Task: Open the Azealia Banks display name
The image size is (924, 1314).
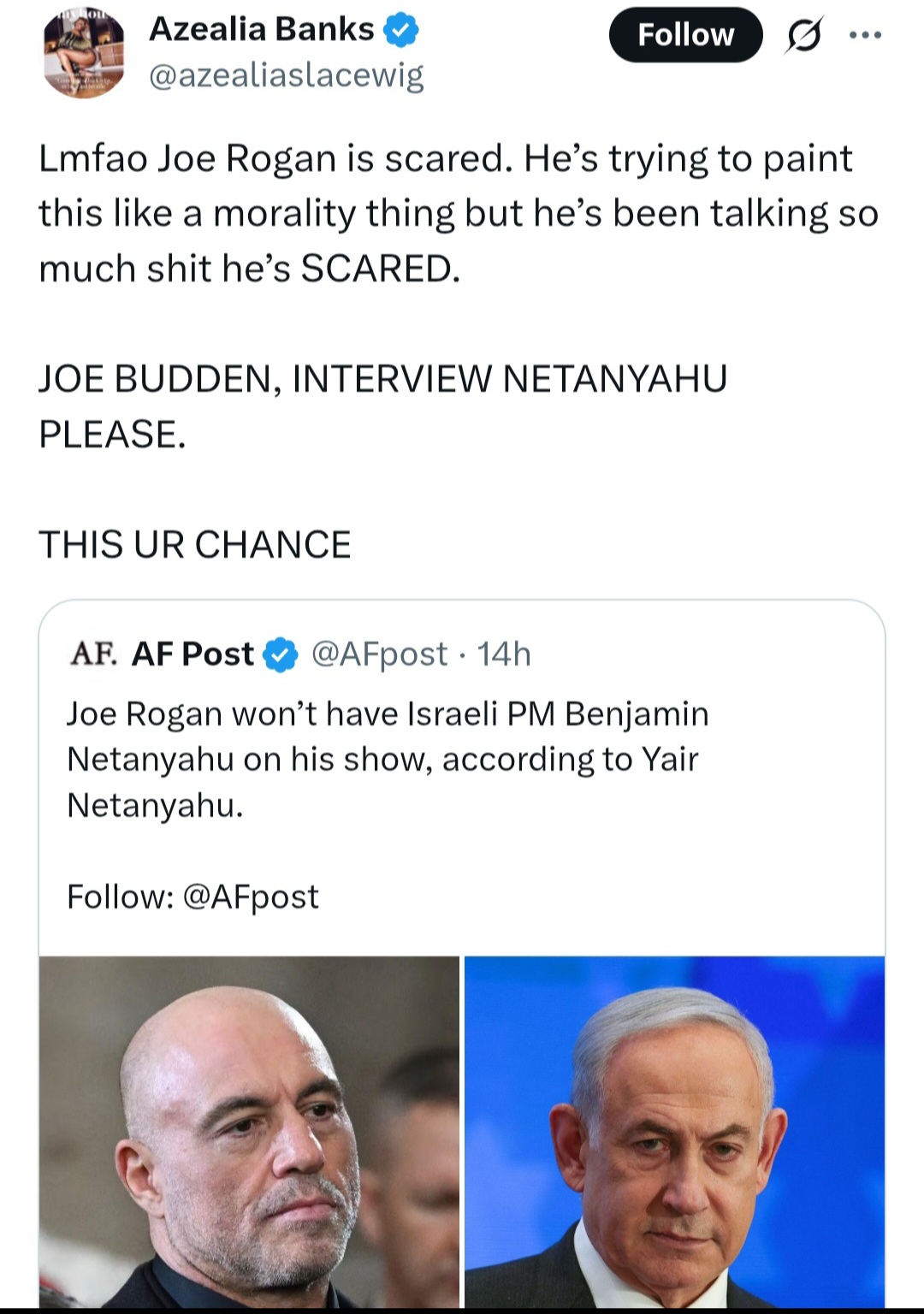Action: point(261,30)
